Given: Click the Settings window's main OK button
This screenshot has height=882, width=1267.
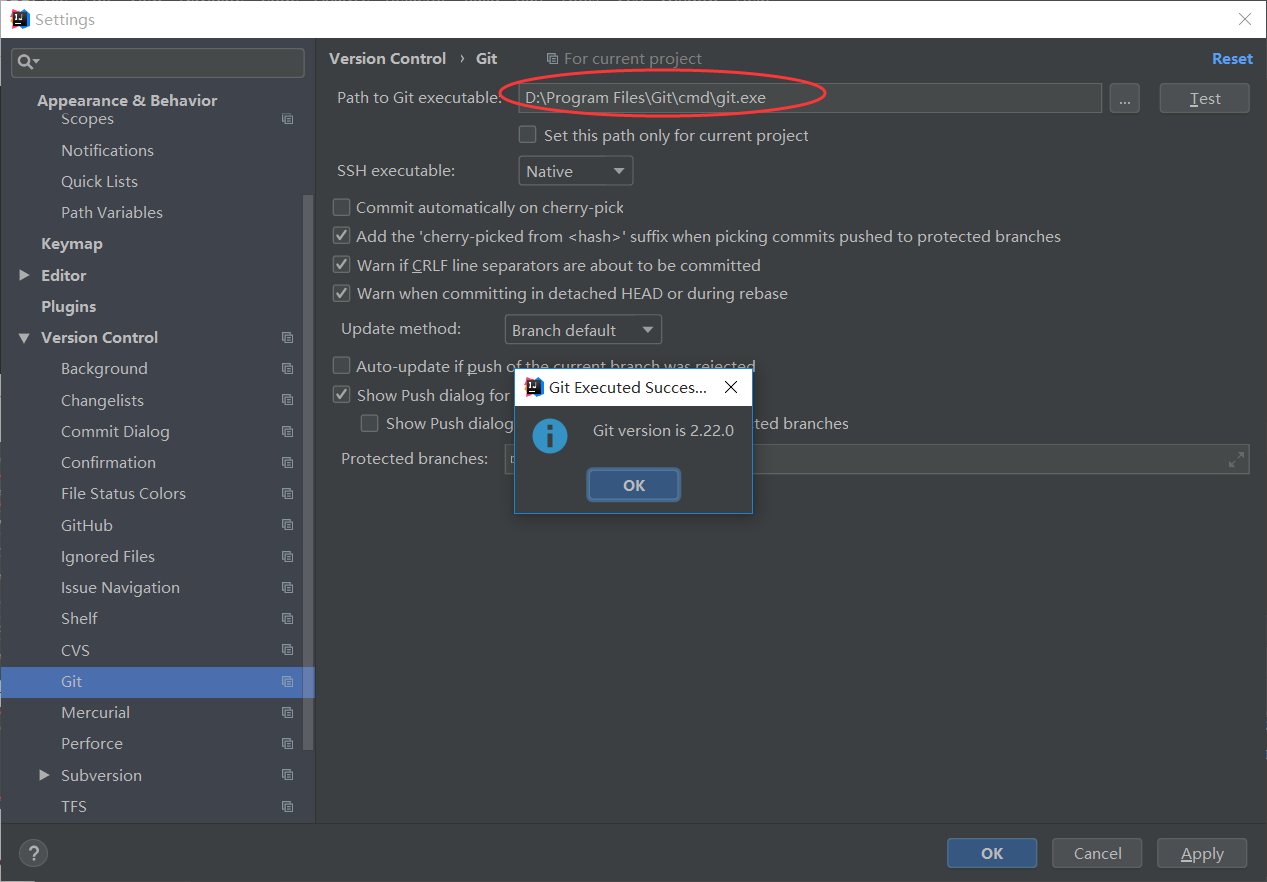Looking at the screenshot, I should click(992, 853).
